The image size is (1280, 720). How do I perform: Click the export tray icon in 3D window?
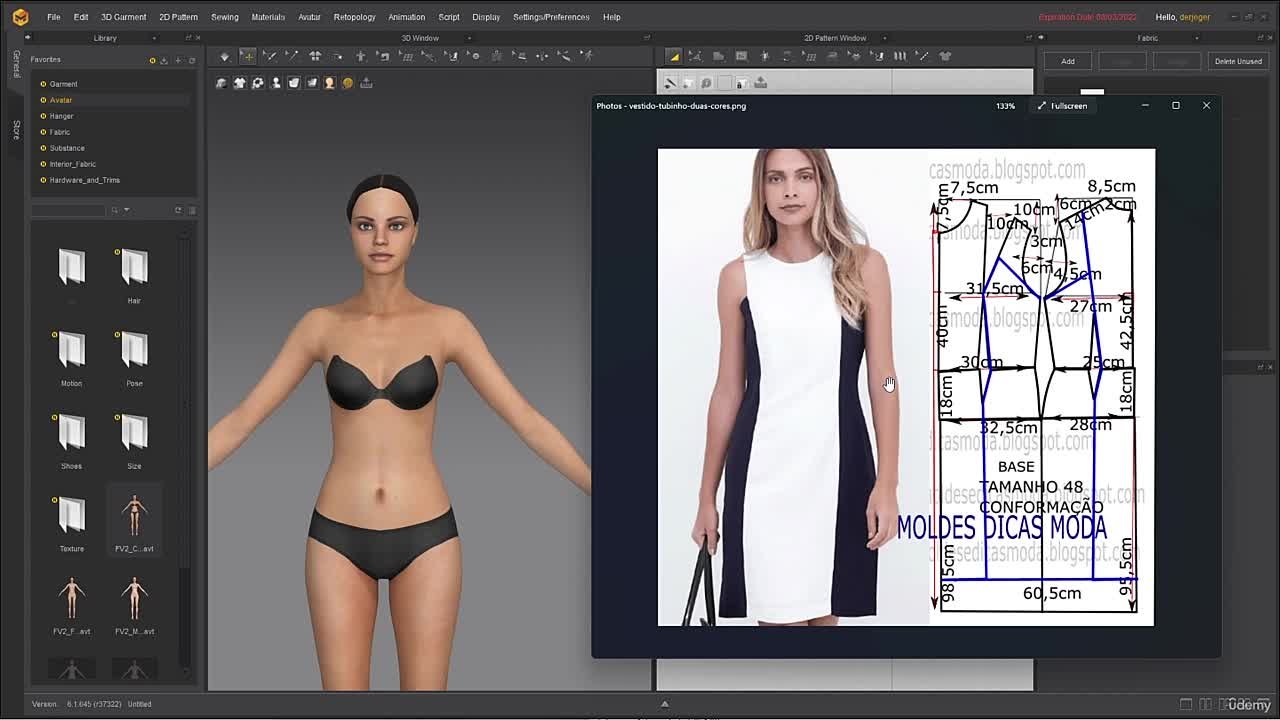pyautogui.click(x=366, y=83)
